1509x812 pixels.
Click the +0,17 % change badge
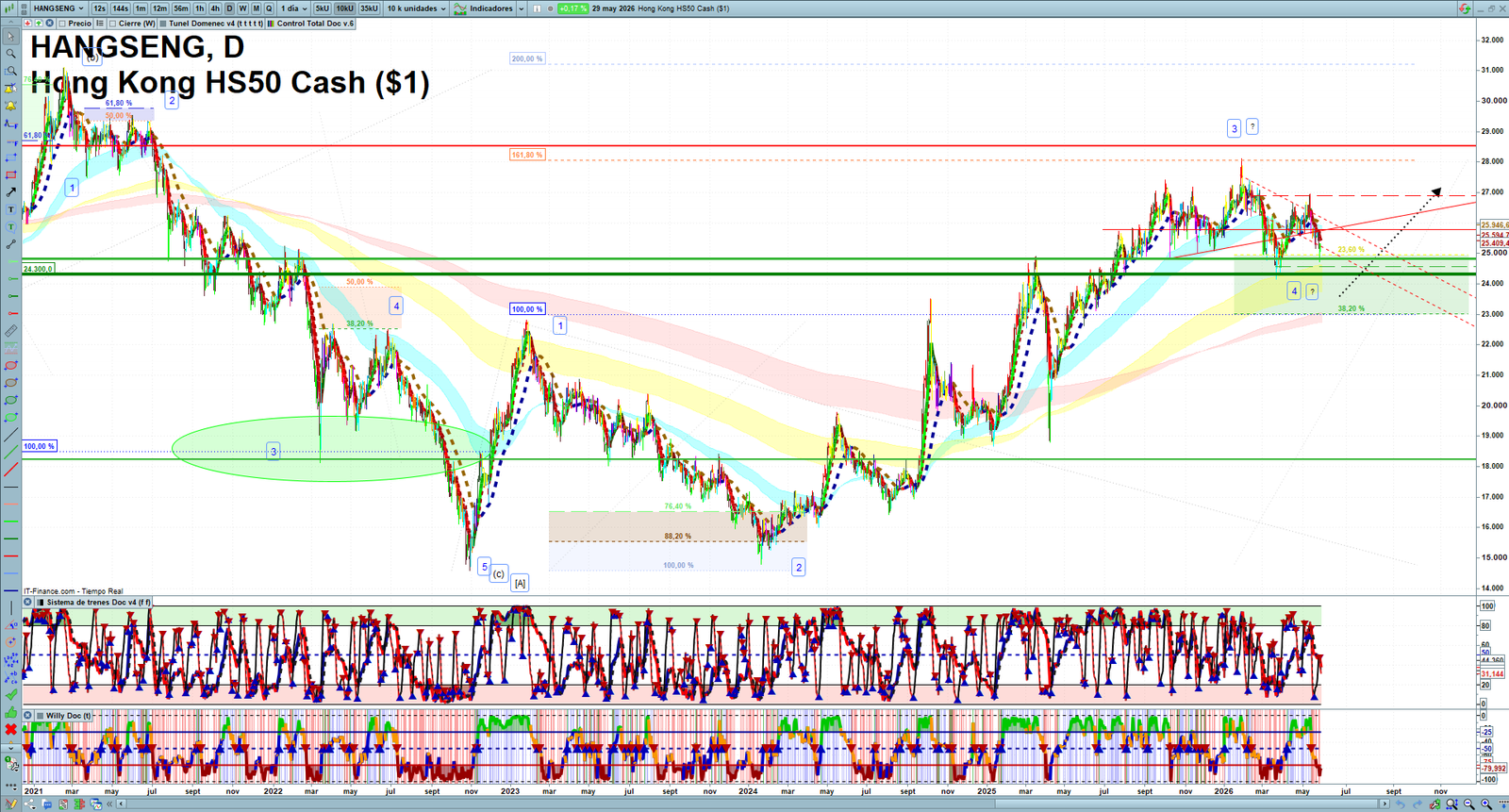pos(572,8)
